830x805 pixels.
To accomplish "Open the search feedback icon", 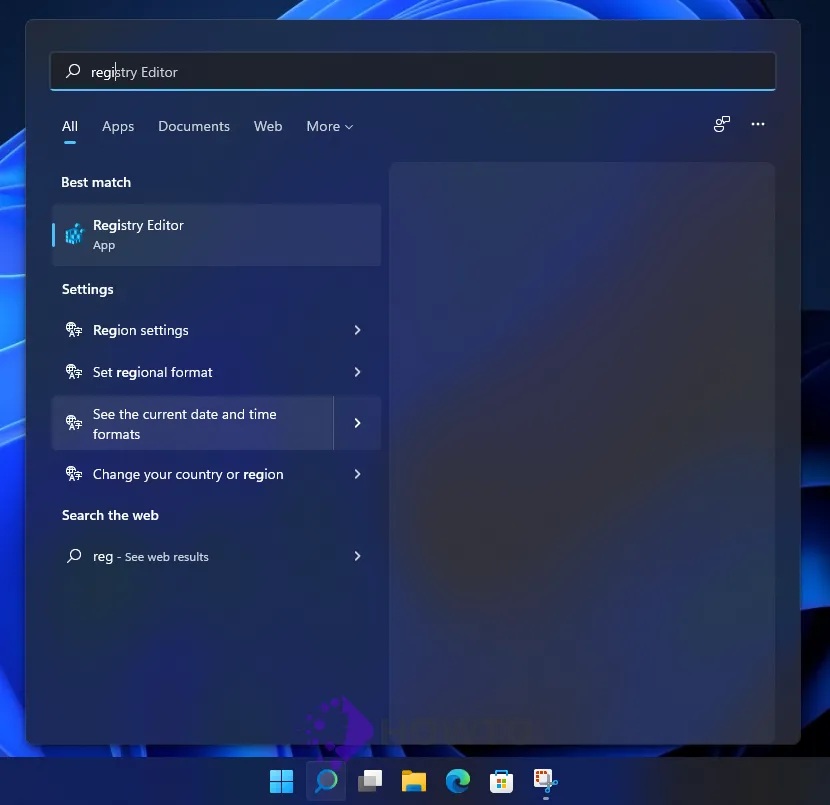I will click(x=721, y=124).
